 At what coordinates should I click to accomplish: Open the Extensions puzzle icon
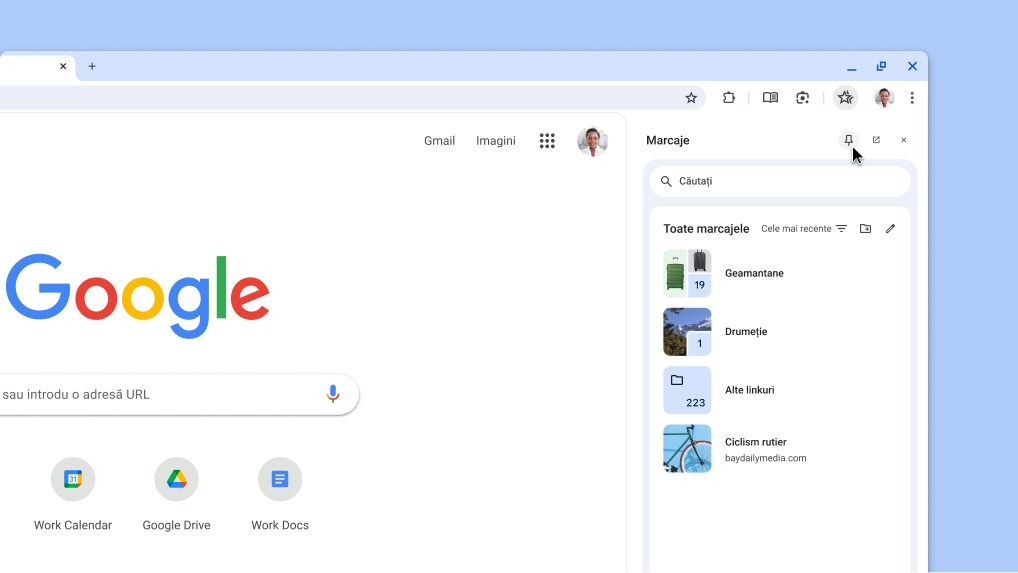coord(728,98)
